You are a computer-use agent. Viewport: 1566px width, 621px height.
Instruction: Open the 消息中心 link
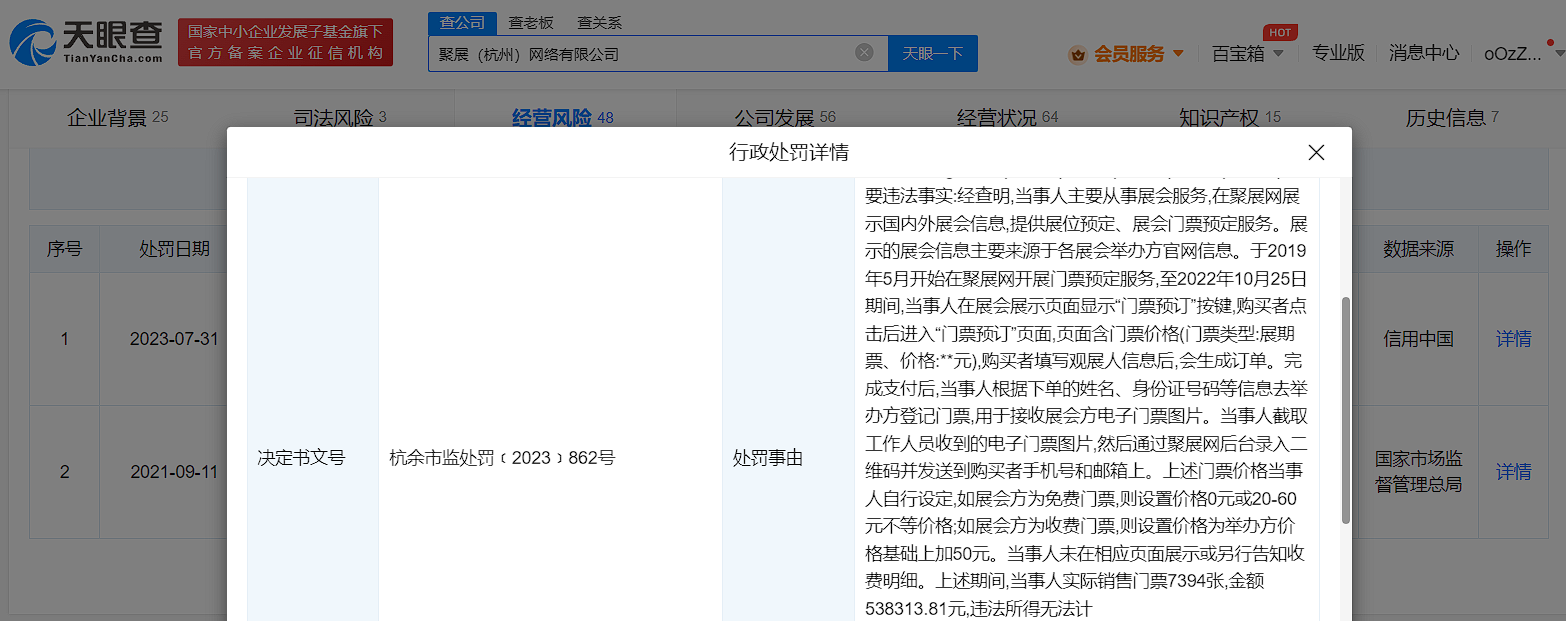pos(1423,54)
